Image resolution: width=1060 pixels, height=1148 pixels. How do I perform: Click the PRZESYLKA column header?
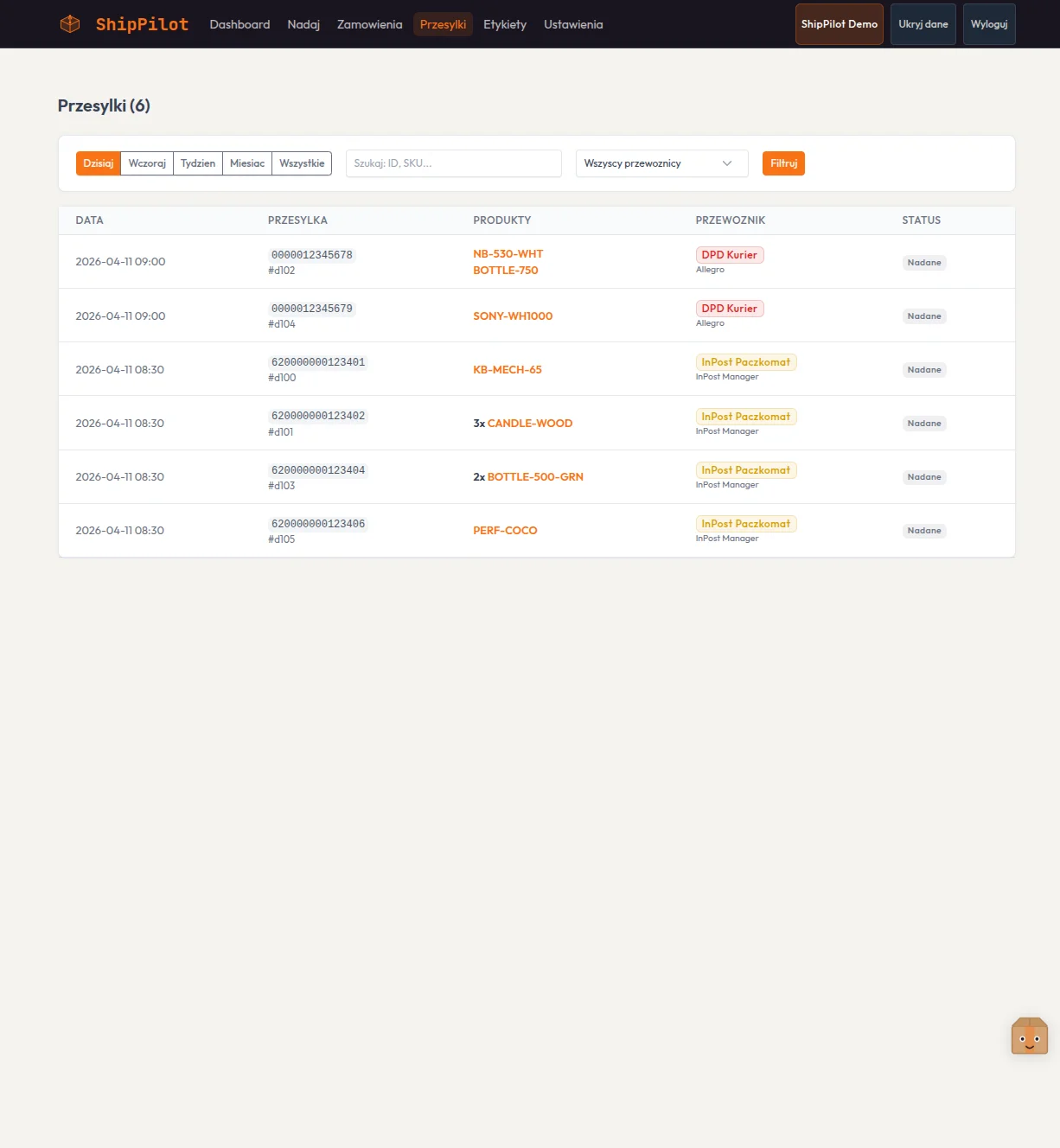(x=297, y=220)
